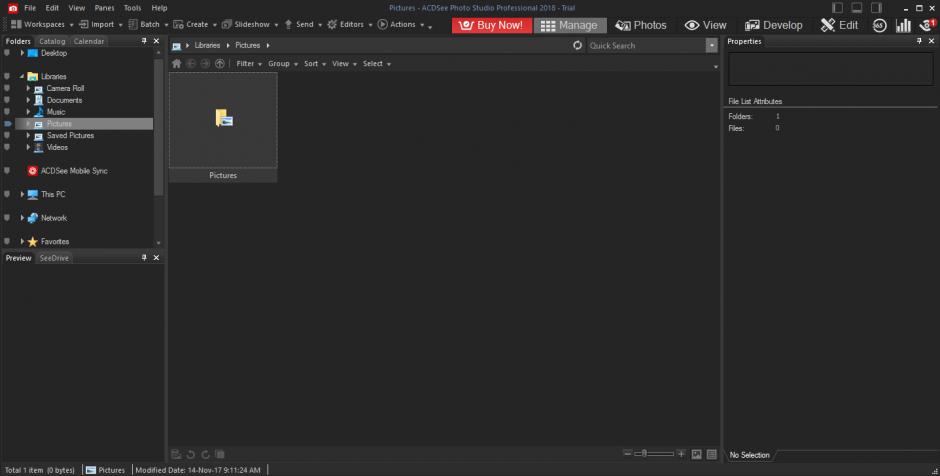Toggle Easy-Select indicator for Camera Roll
The width and height of the screenshot is (940, 476).
7,88
